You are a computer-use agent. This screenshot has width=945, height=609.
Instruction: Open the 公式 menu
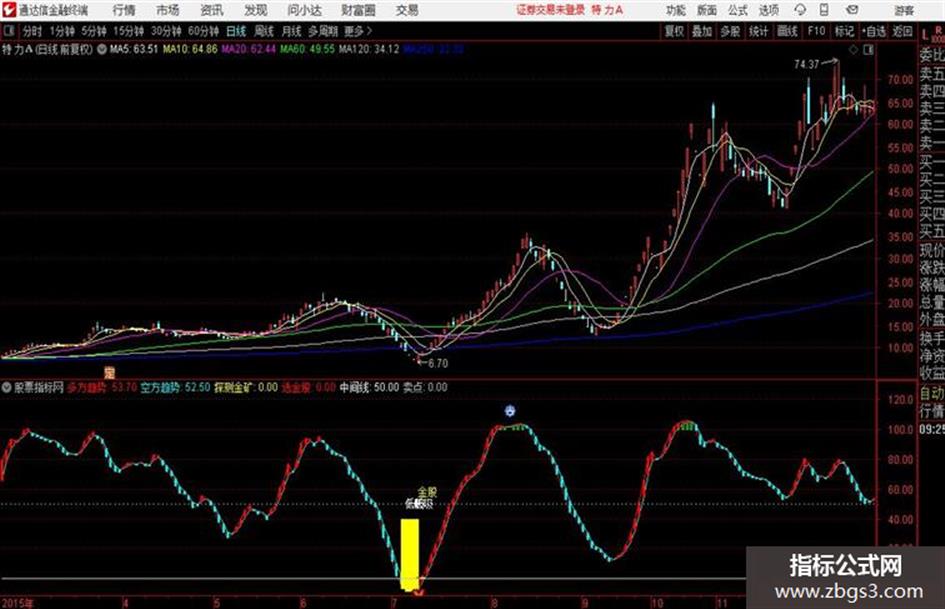[738, 10]
